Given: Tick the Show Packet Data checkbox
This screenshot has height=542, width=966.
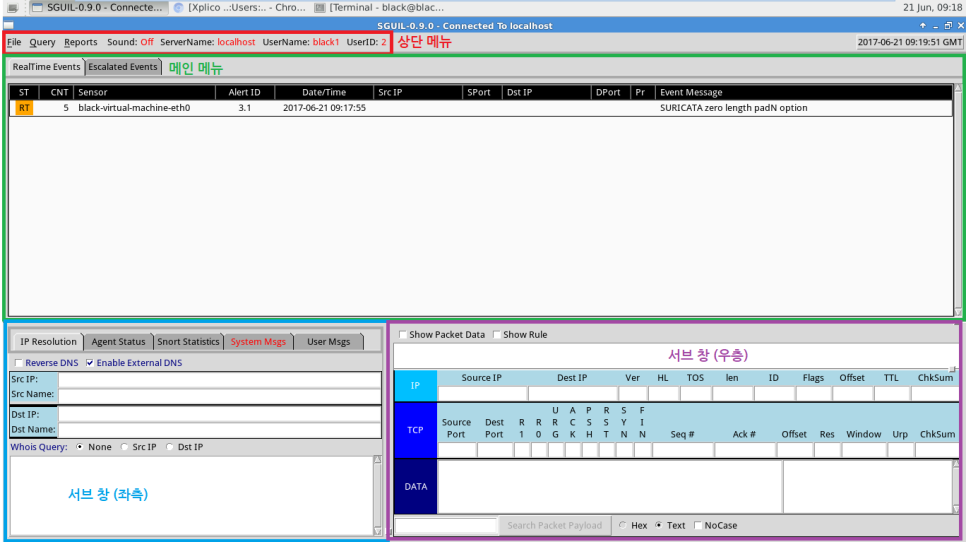Looking at the screenshot, I should coord(402,334).
